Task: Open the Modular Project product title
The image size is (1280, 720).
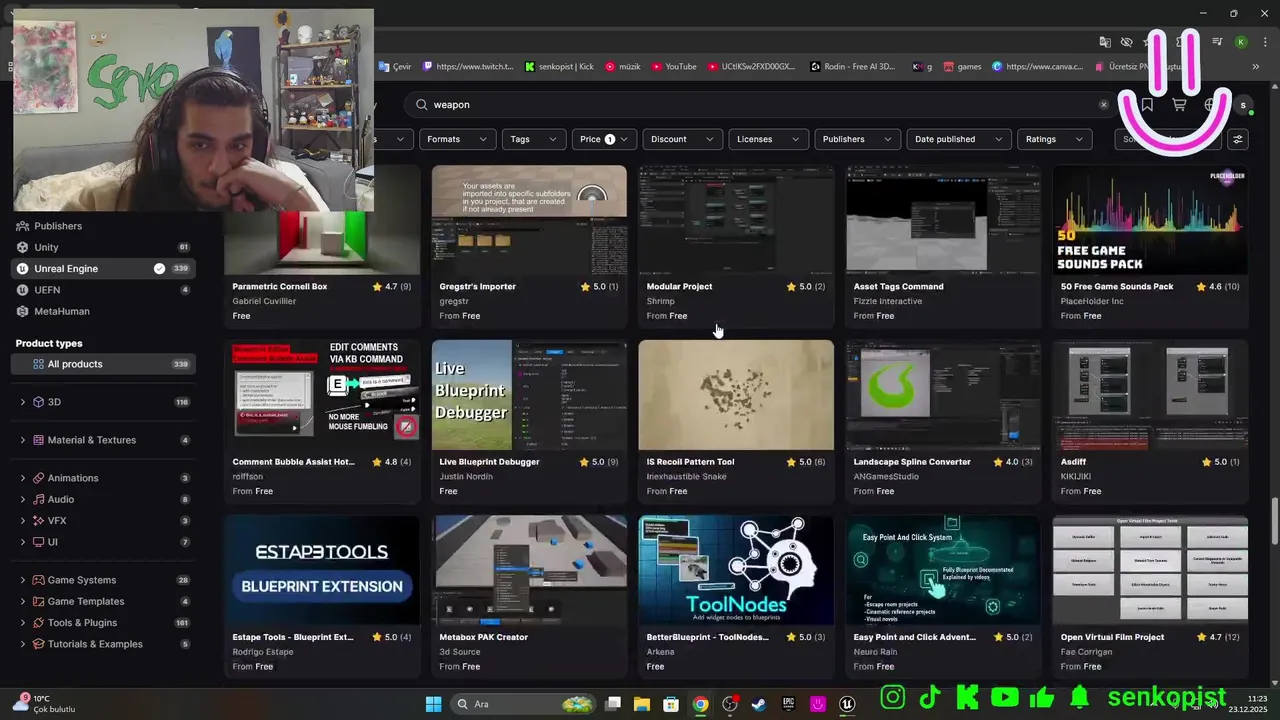Action: click(x=679, y=287)
